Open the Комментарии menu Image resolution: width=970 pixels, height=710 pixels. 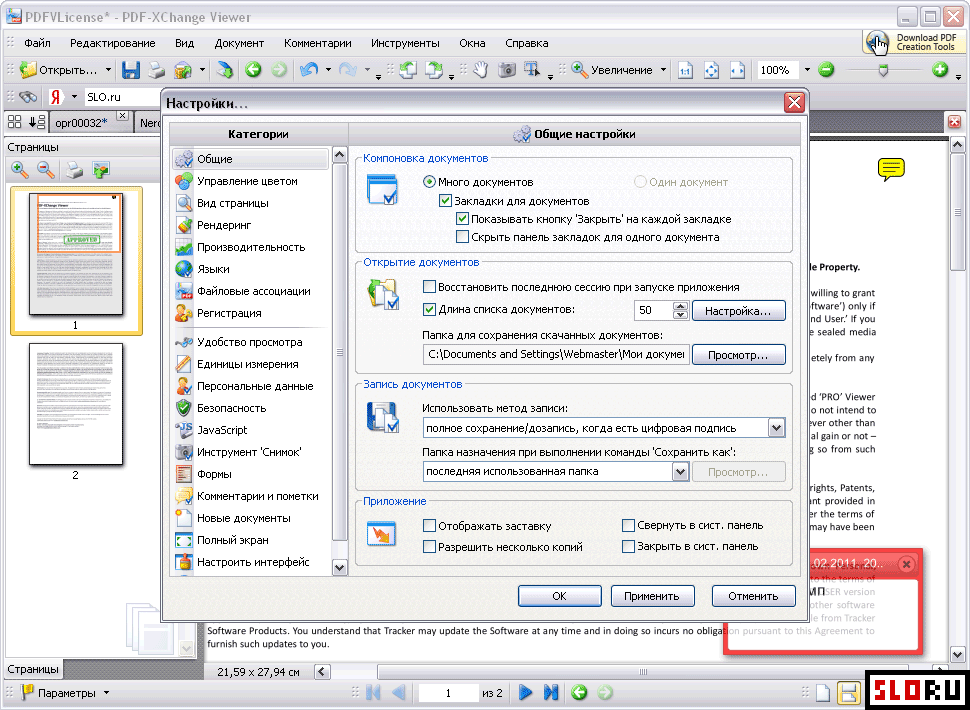point(317,43)
